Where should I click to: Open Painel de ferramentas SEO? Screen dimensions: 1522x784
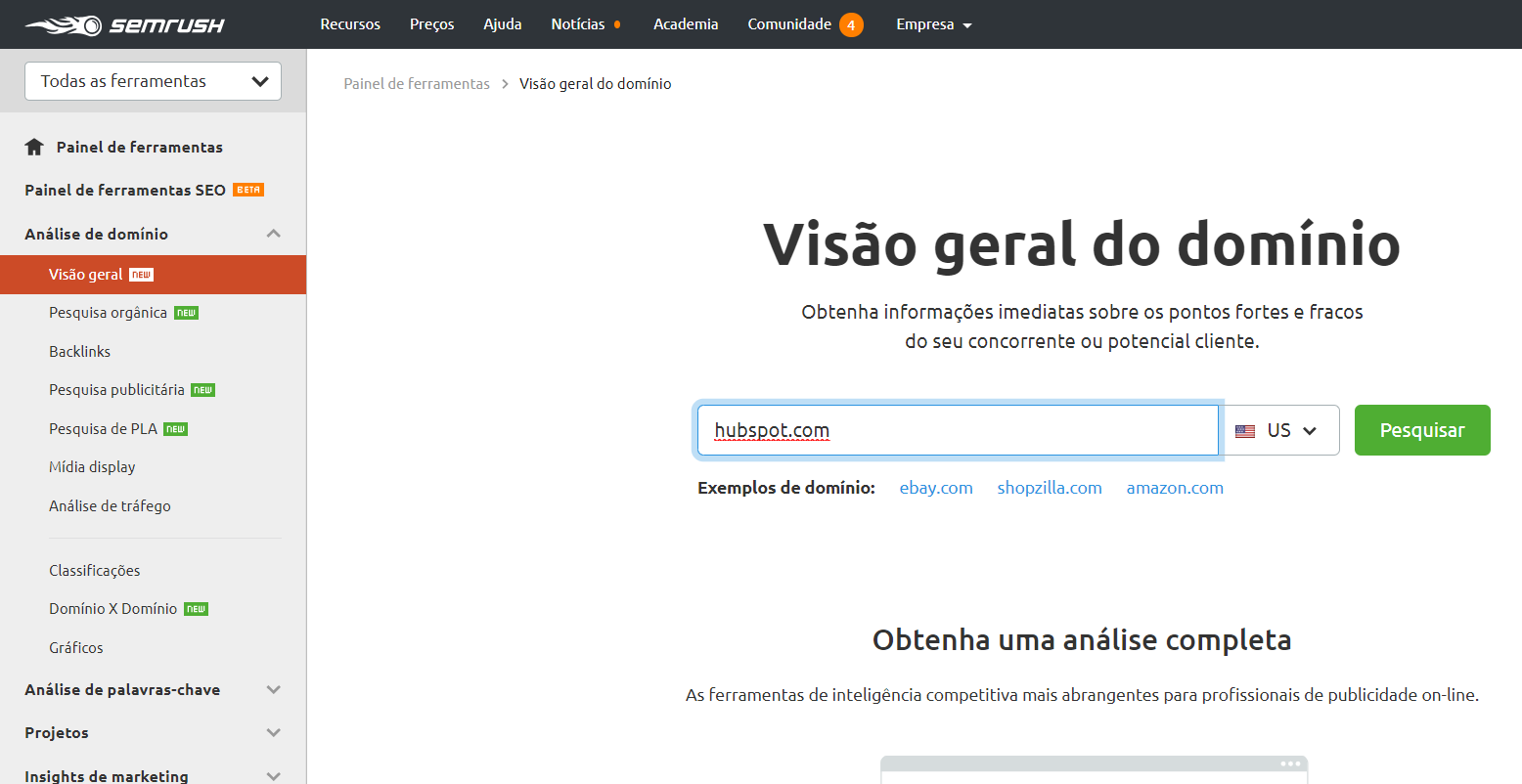pos(125,190)
